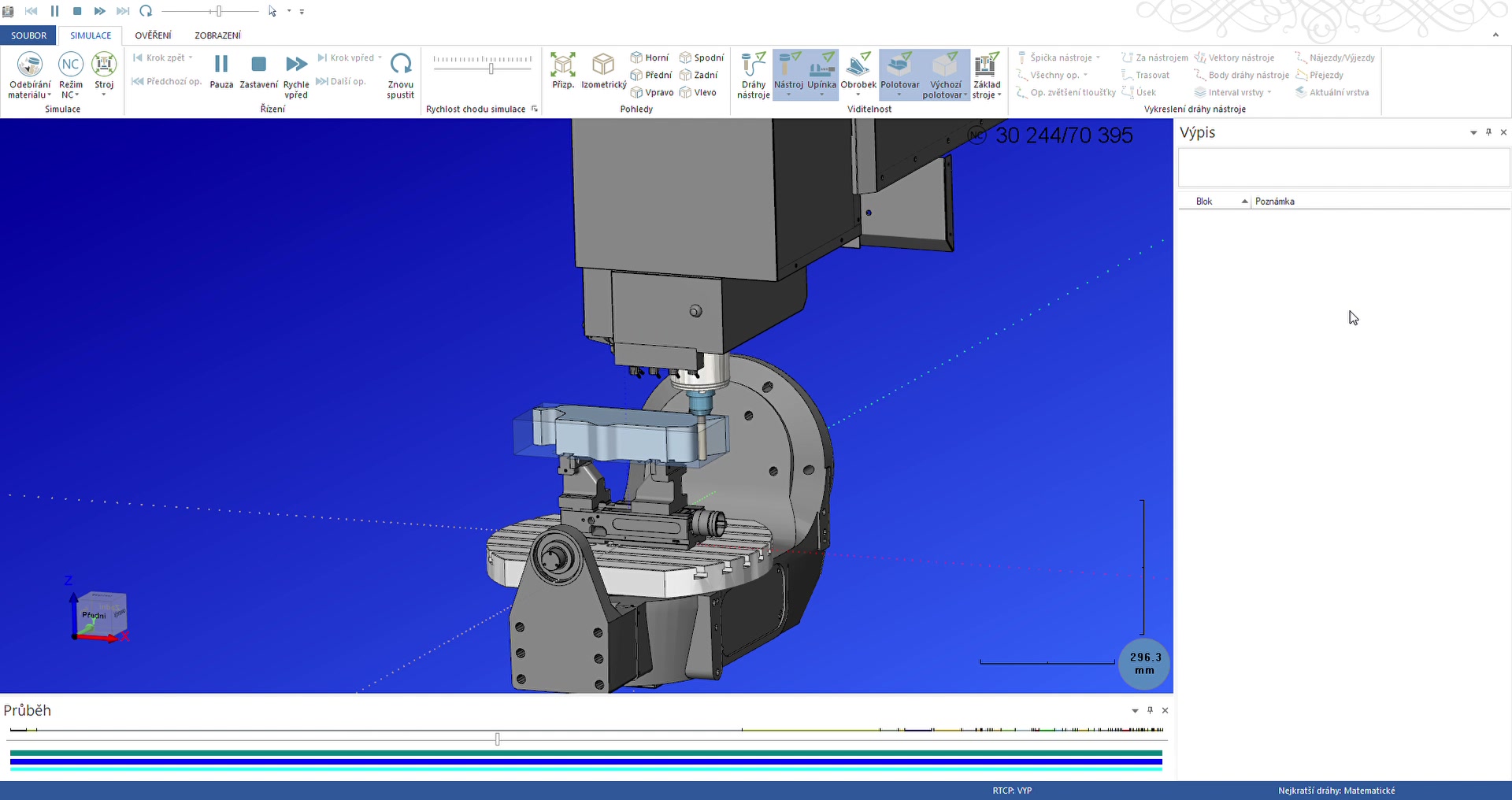This screenshot has height=800, width=1512.
Task: Switch to the OVĚŘENÍ tab
Action: pos(153,35)
